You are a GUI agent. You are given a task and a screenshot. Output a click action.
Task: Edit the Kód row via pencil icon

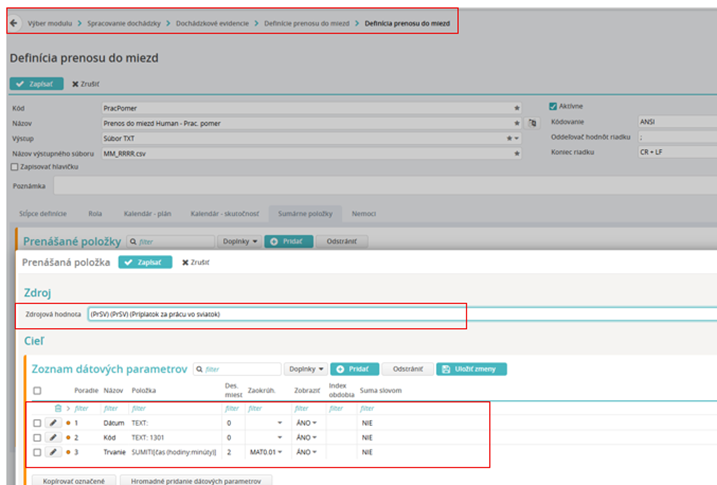pyautogui.click(x=53, y=437)
